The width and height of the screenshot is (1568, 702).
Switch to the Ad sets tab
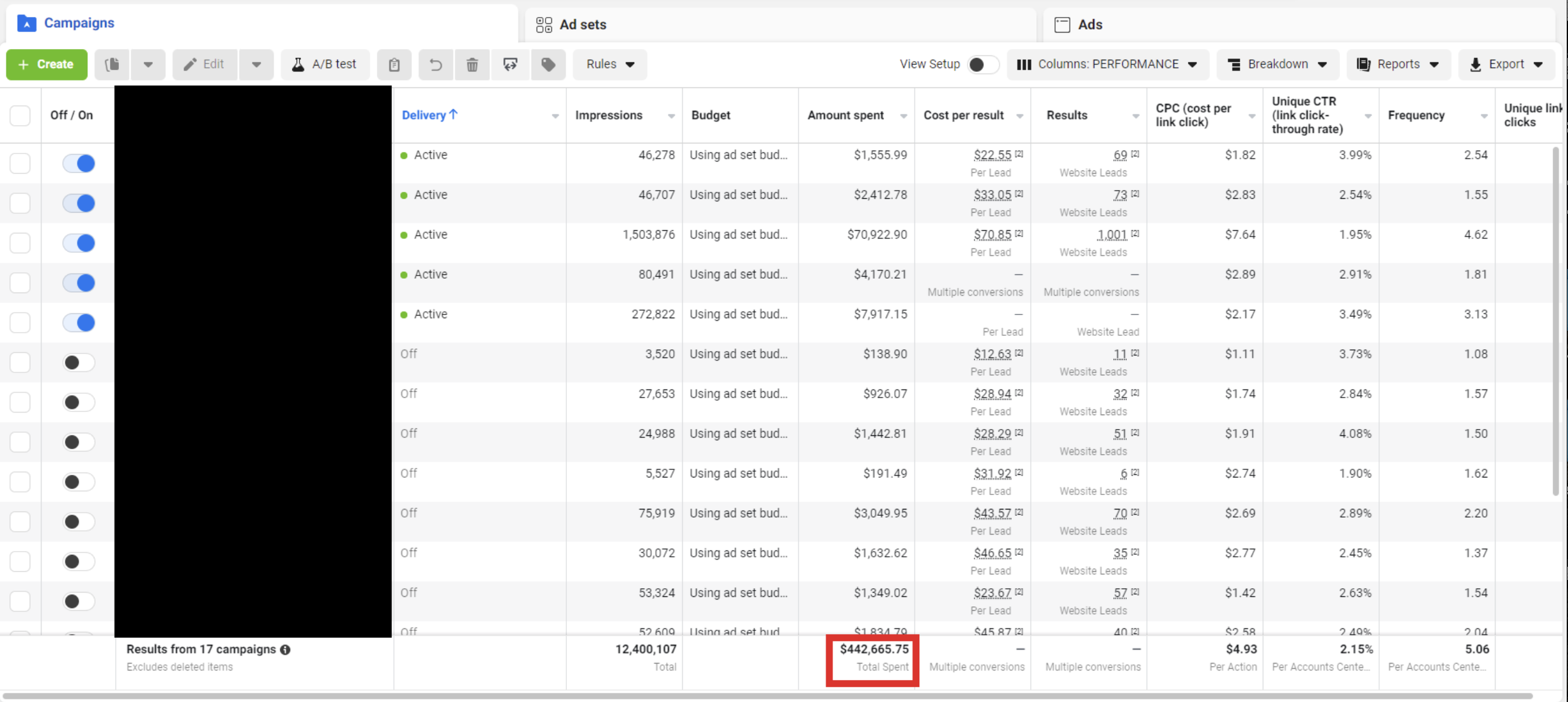tap(571, 25)
